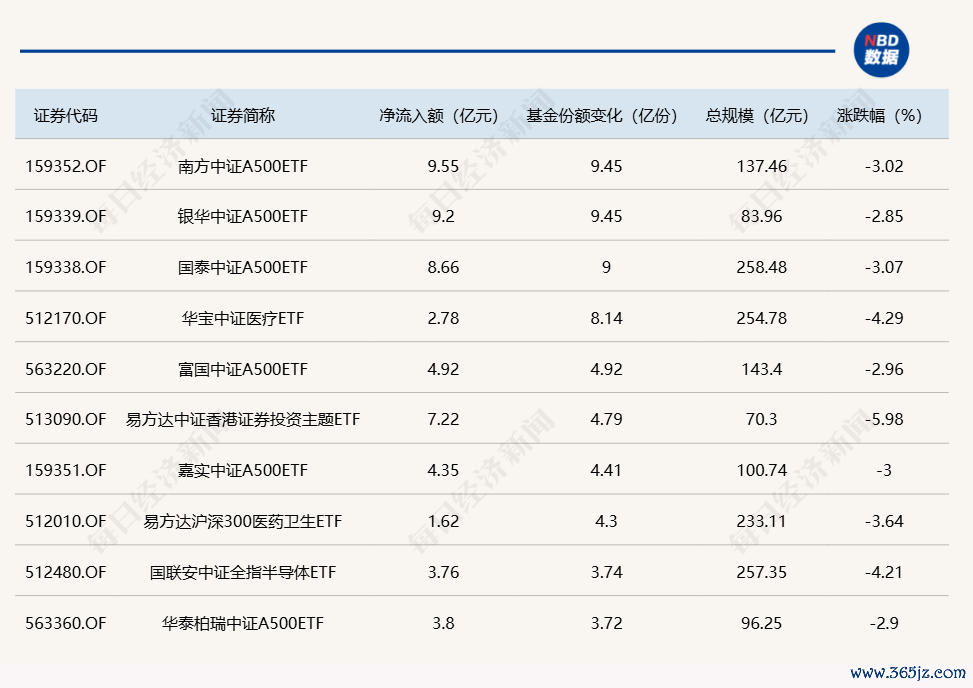The width and height of the screenshot is (973, 688).
Task: Click net inflow value 2.78
Action: (443, 318)
